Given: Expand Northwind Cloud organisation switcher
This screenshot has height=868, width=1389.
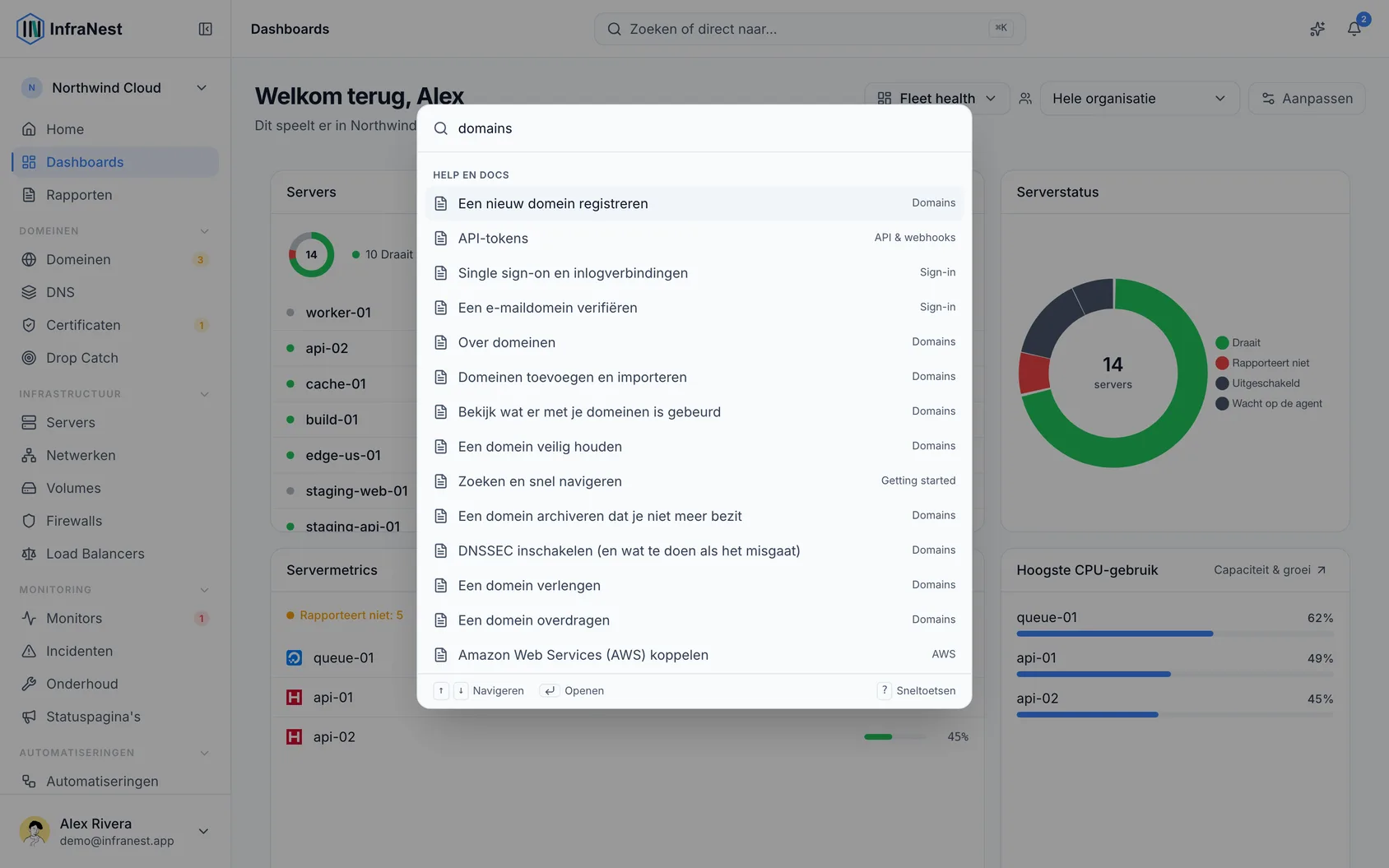Looking at the screenshot, I should point(115,88).
